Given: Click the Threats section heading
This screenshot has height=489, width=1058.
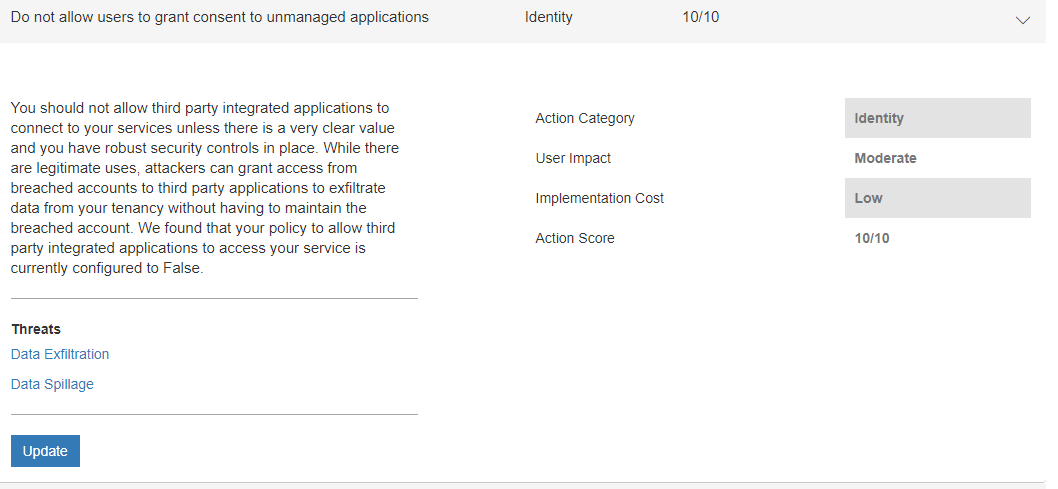Looking at the screenshot, I should 36,329.
